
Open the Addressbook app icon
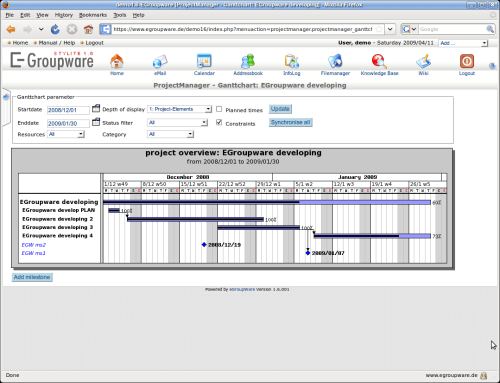coord(248,61)
